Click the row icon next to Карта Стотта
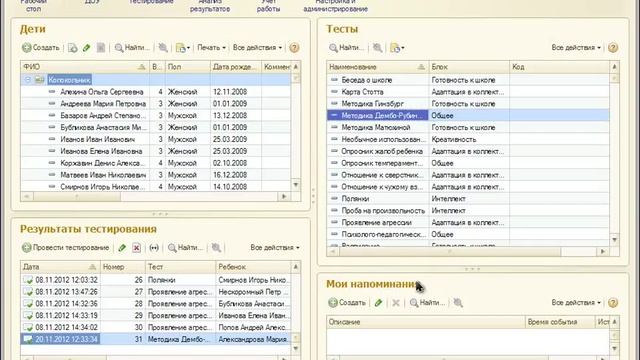 click(334, 92)
